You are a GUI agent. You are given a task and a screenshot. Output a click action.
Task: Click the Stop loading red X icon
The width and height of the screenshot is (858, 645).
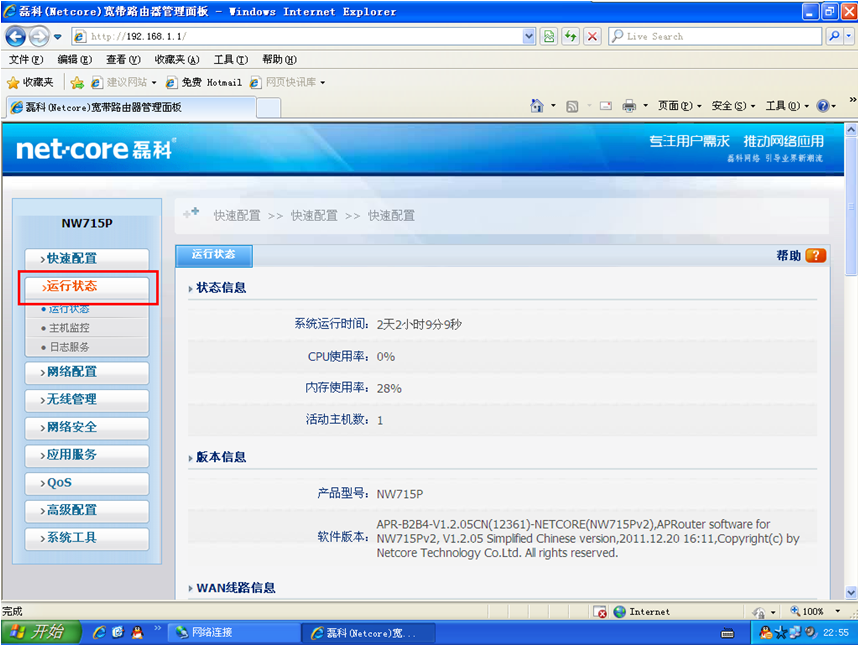coord(592,37)
